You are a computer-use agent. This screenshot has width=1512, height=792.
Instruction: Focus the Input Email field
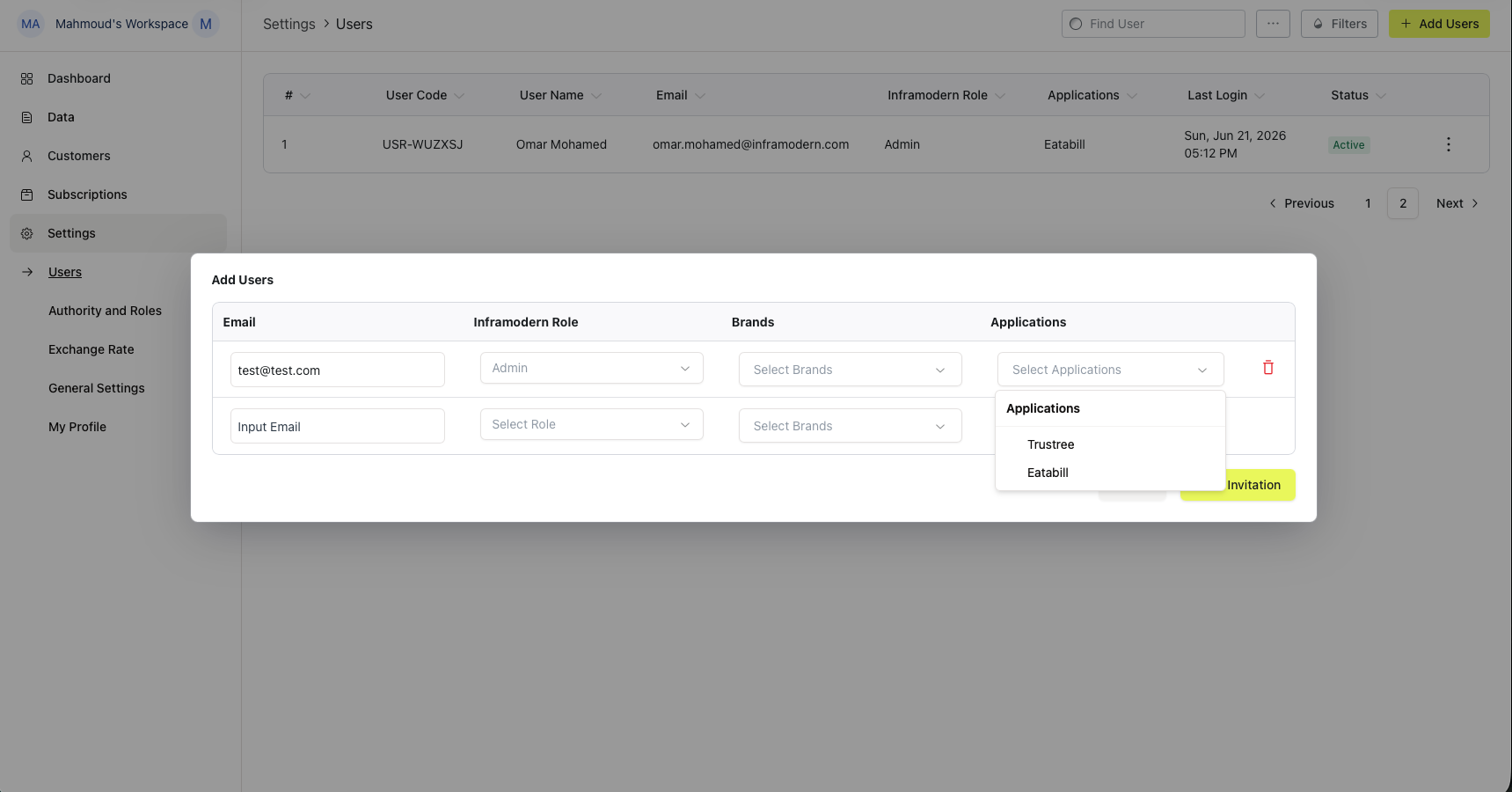(337, 426)
